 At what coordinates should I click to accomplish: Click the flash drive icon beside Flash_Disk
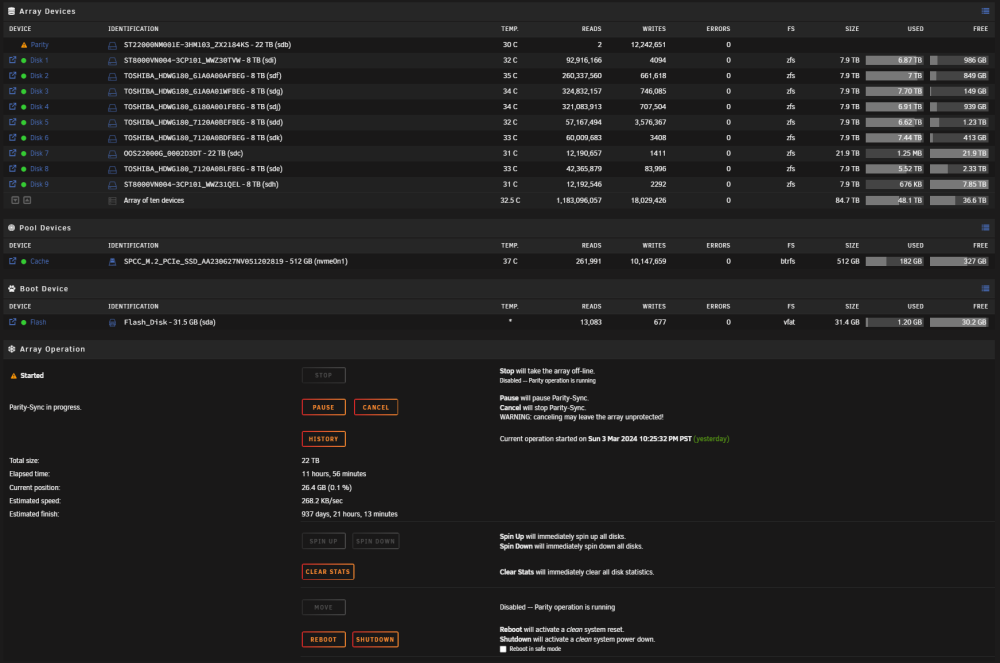[112, 323]
